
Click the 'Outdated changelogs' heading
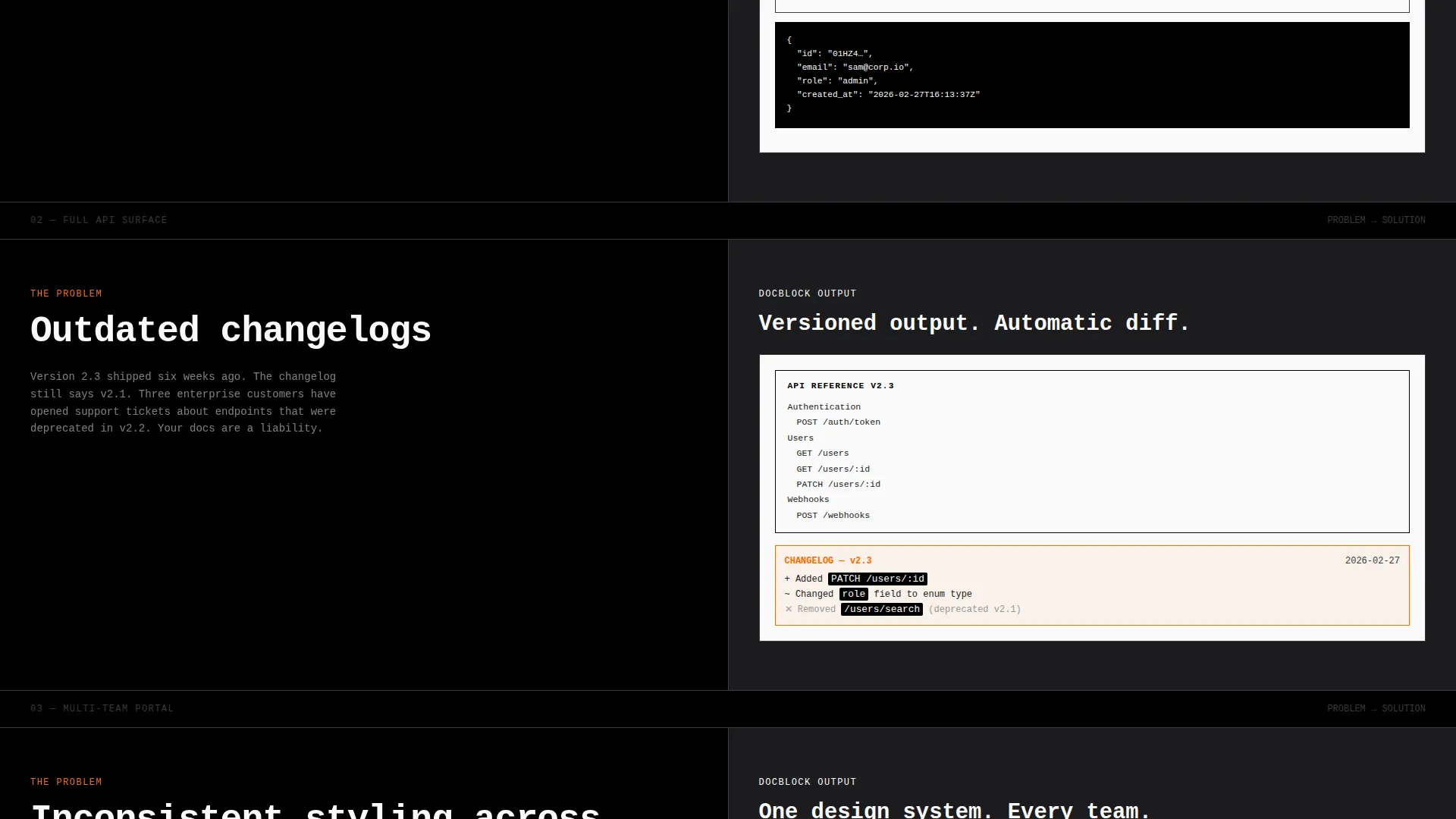(x=231, y=331)
